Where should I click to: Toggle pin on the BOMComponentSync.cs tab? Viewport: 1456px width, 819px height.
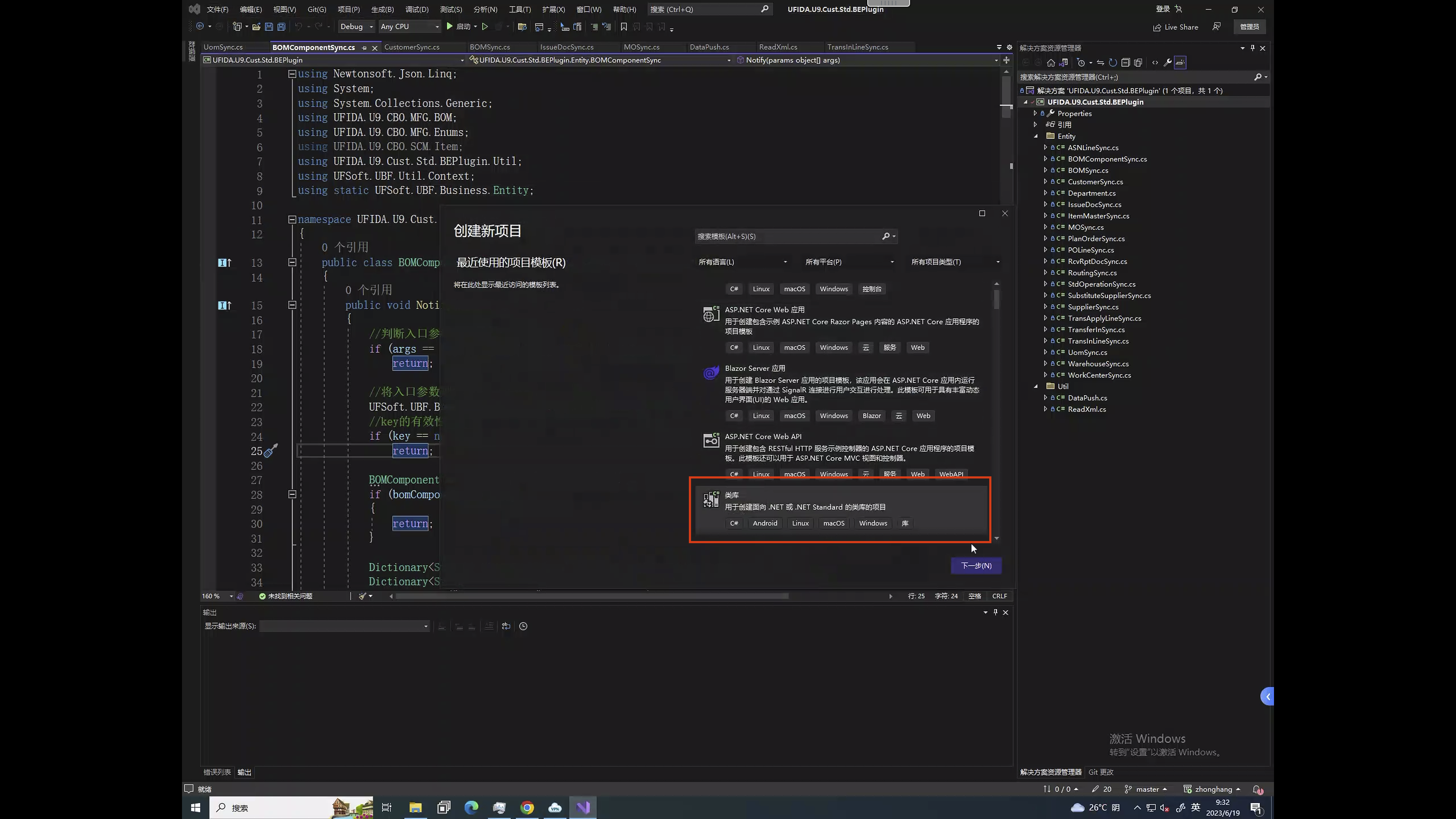pos(364,48)
